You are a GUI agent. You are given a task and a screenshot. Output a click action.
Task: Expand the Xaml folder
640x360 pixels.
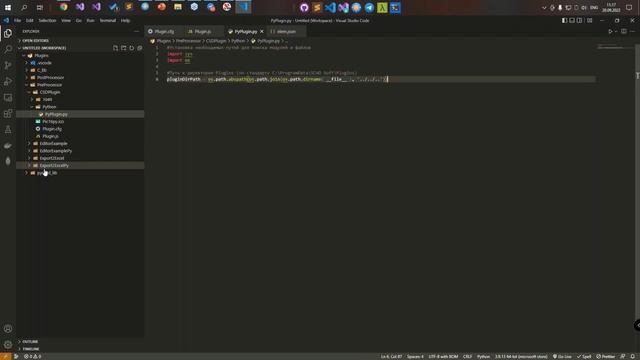click(80, 100)
